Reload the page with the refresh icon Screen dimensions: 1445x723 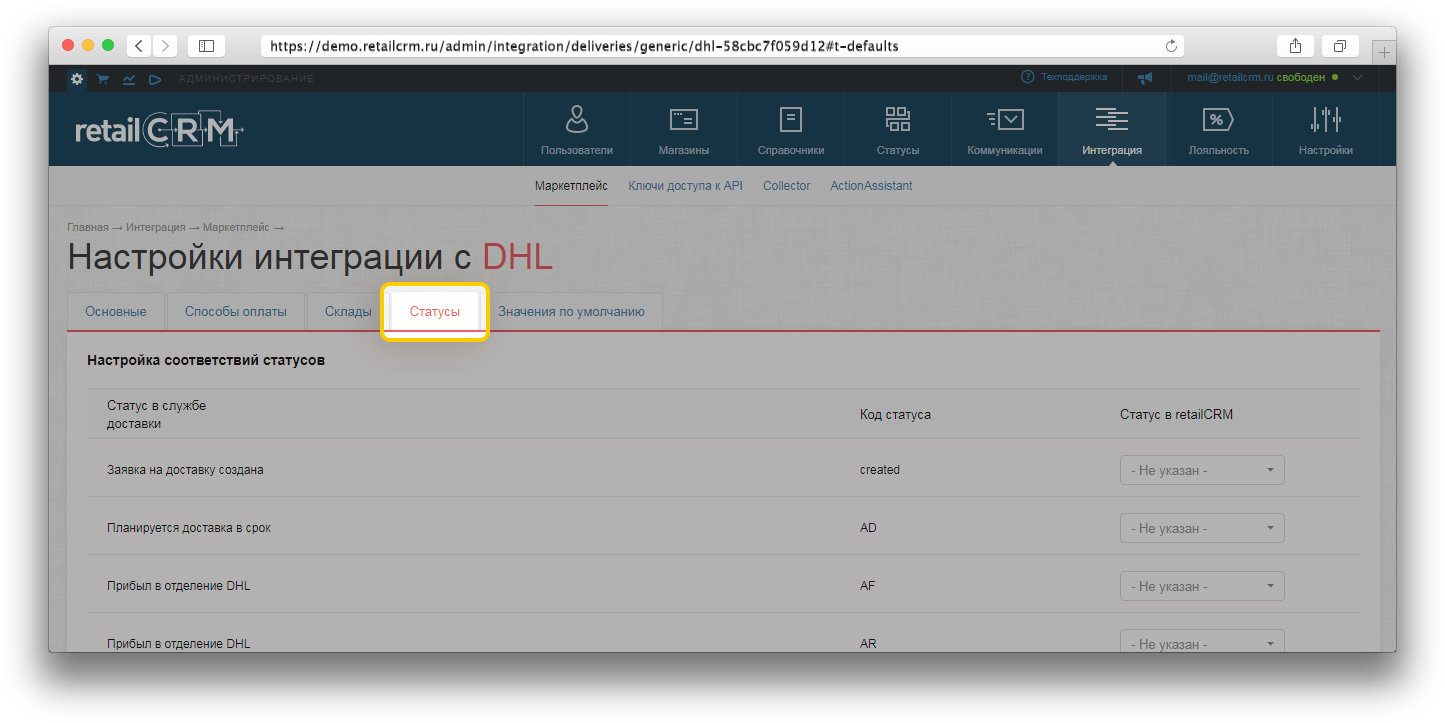coord(1171,46)
